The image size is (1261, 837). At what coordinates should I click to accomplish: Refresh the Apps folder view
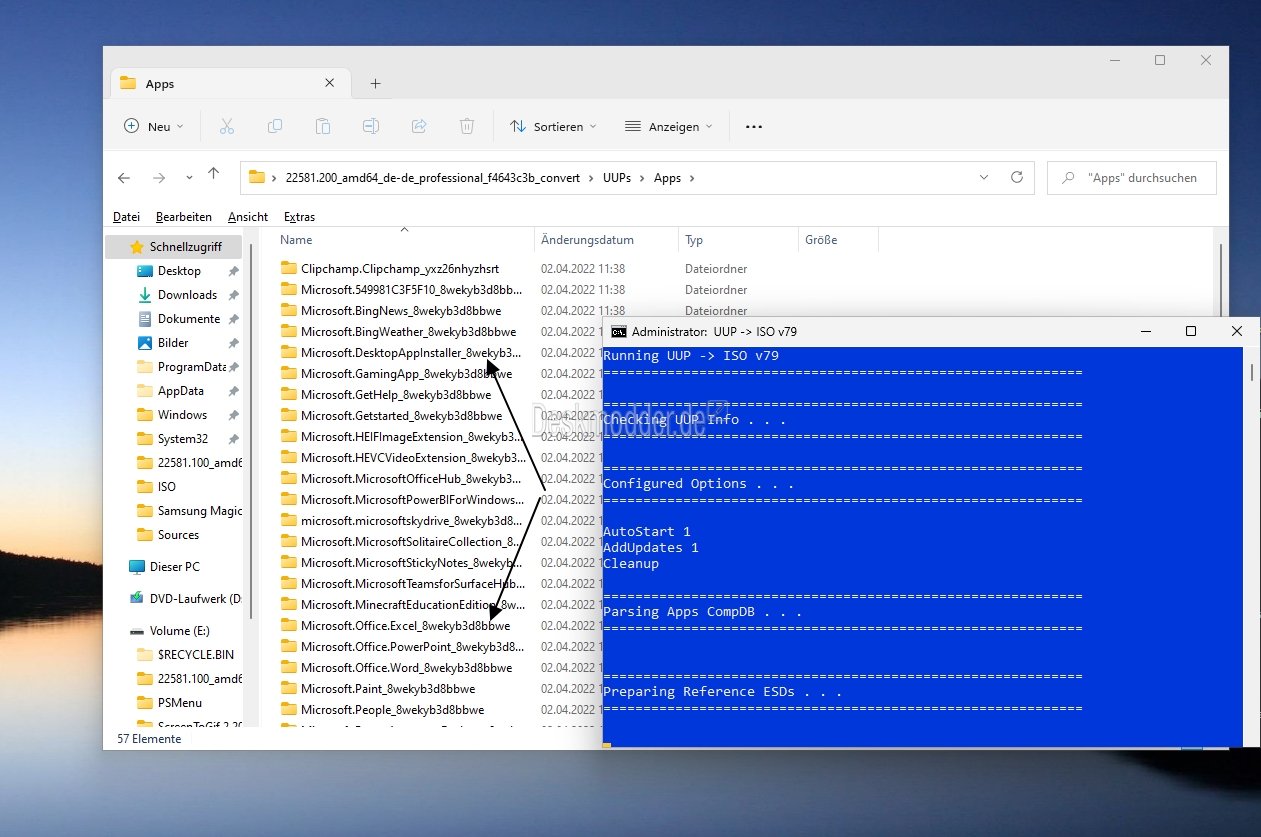(x=1017, y=177)
